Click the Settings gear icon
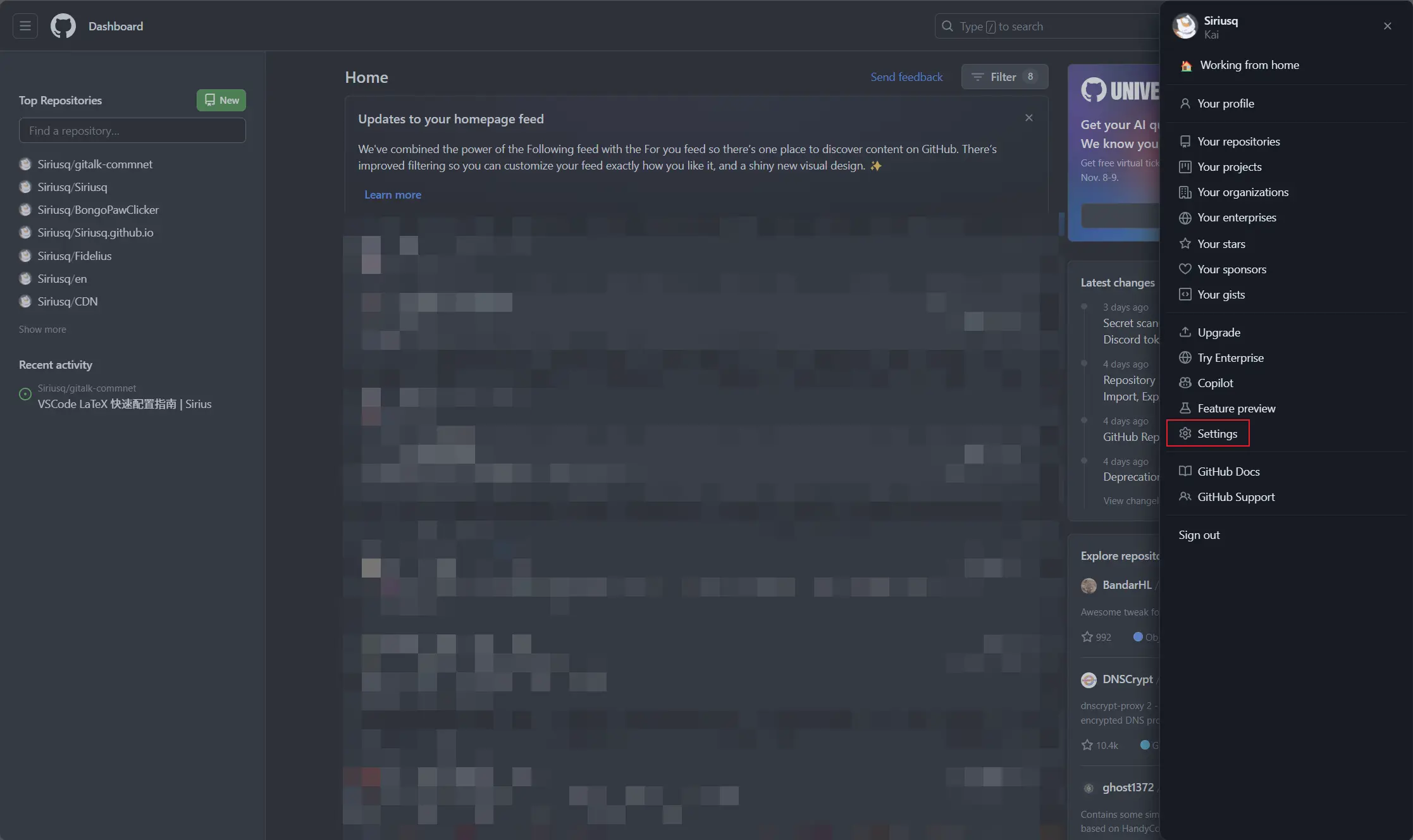1413x840 pixels. pos(1185,433)
